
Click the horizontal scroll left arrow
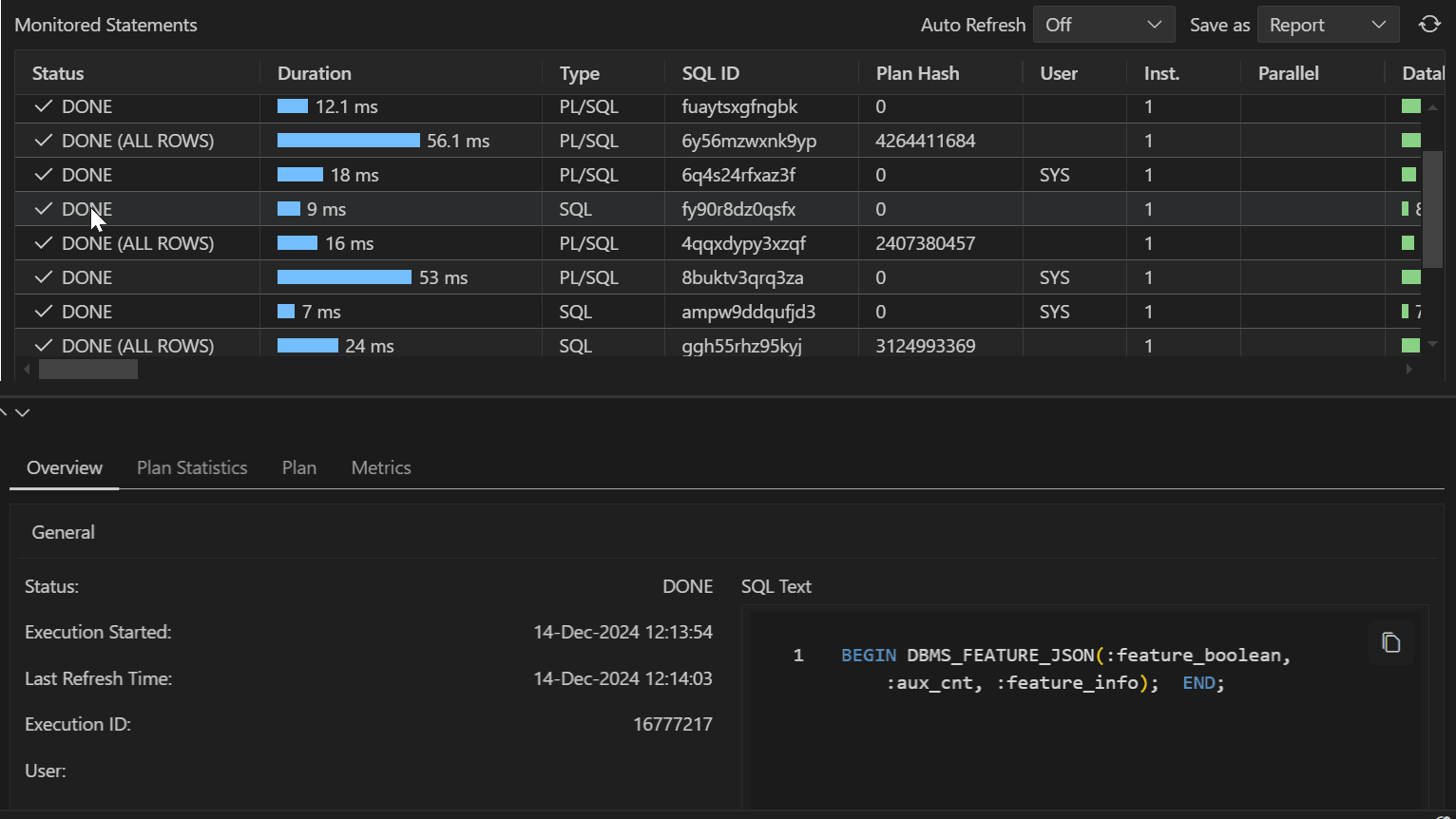point(27,370)
